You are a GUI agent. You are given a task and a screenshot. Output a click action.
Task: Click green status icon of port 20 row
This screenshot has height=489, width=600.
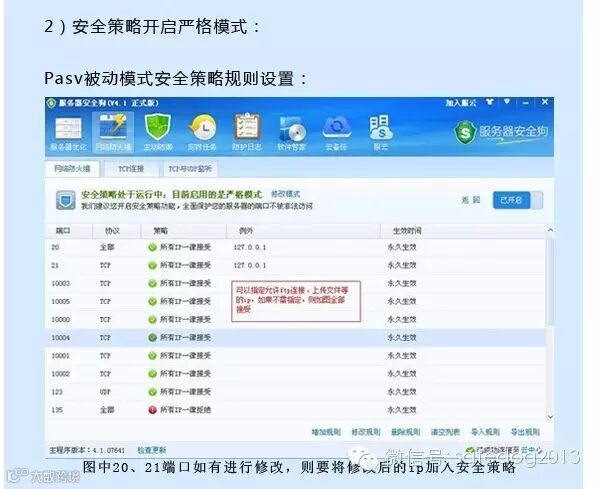[152, 247]
